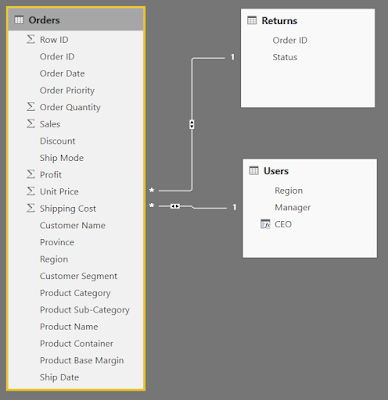Click the Users table icon
Viewport: 388px width, 400px height.
[x=254, y=171]
